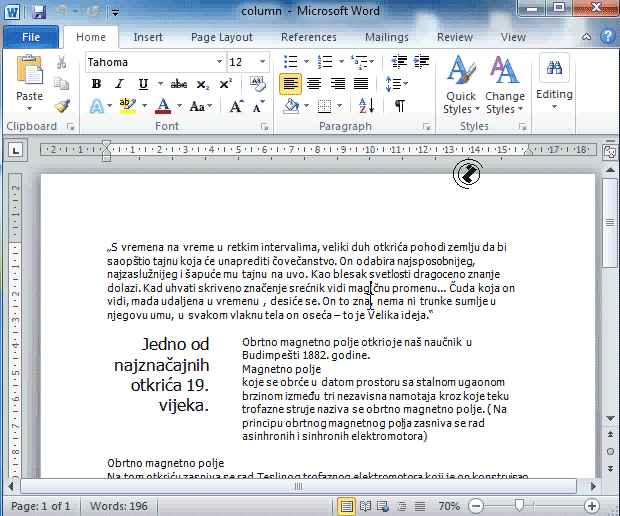Click the zoom slider handle

pos(519,506)
